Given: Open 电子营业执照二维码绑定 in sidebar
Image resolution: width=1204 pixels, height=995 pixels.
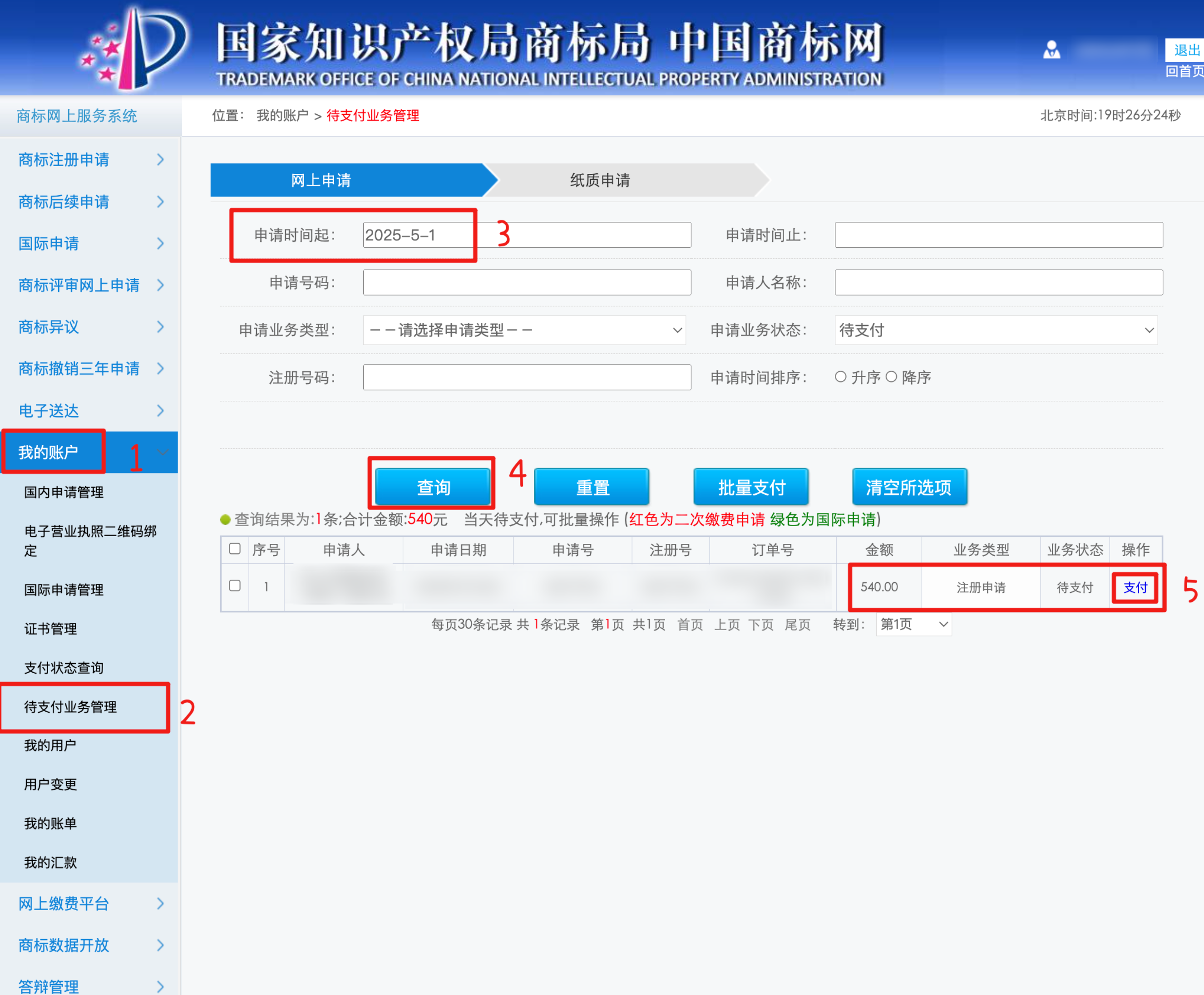Looking at the screenshot, I should pos(90,541).
